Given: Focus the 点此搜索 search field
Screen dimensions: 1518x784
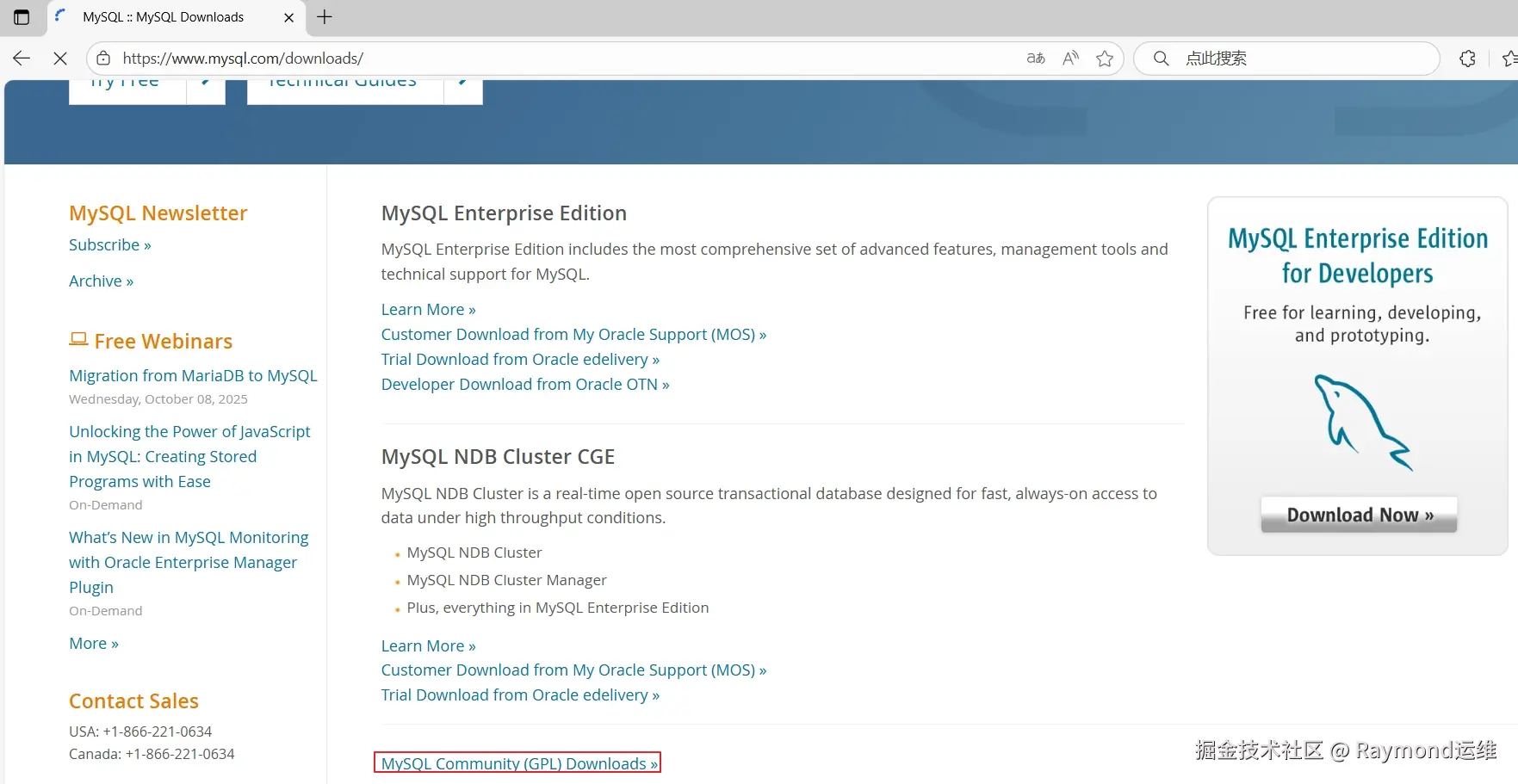Looking at the screenshot, I should point(1286,59).
